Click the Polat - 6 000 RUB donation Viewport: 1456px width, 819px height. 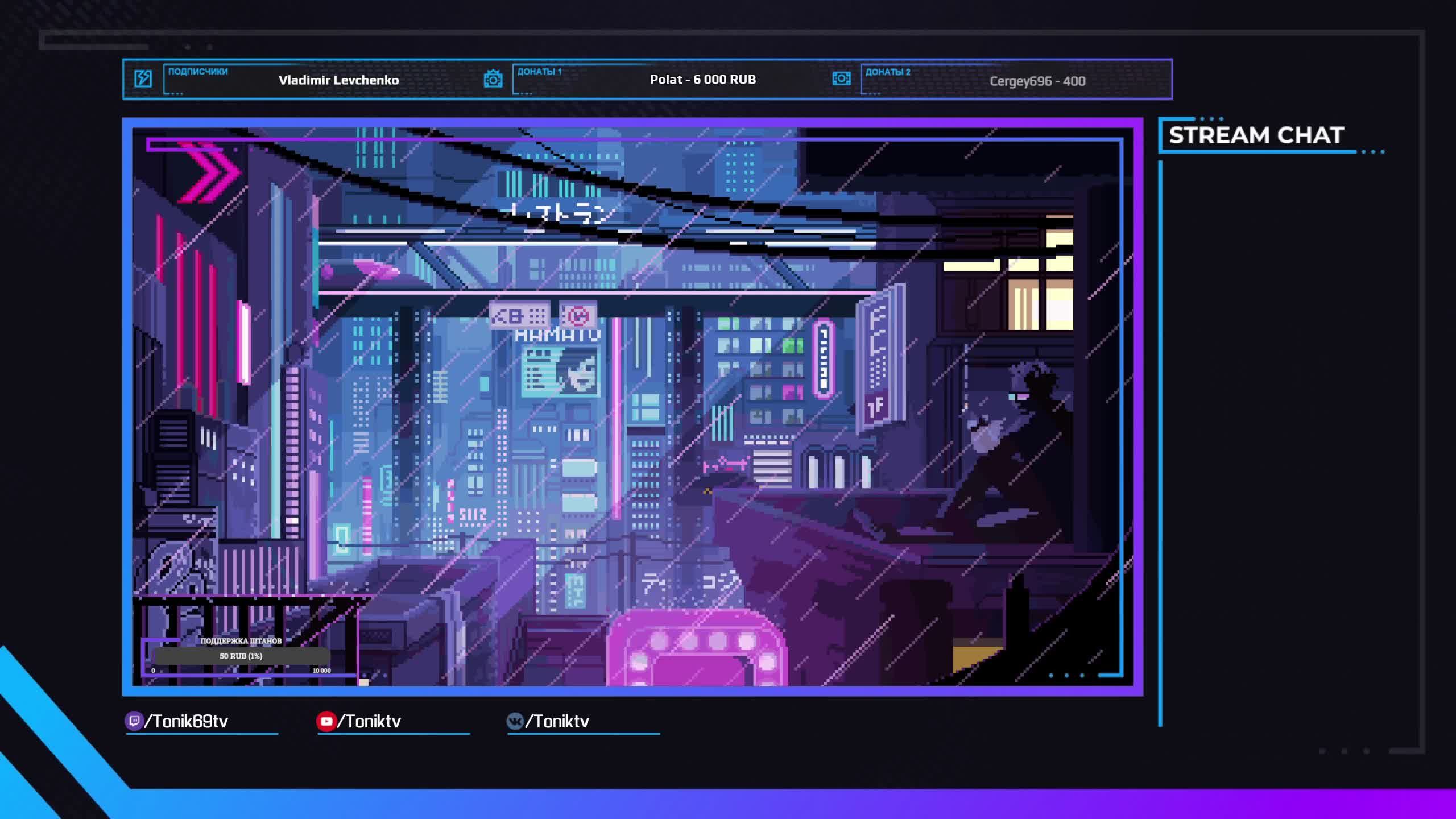tap(703, 80)
